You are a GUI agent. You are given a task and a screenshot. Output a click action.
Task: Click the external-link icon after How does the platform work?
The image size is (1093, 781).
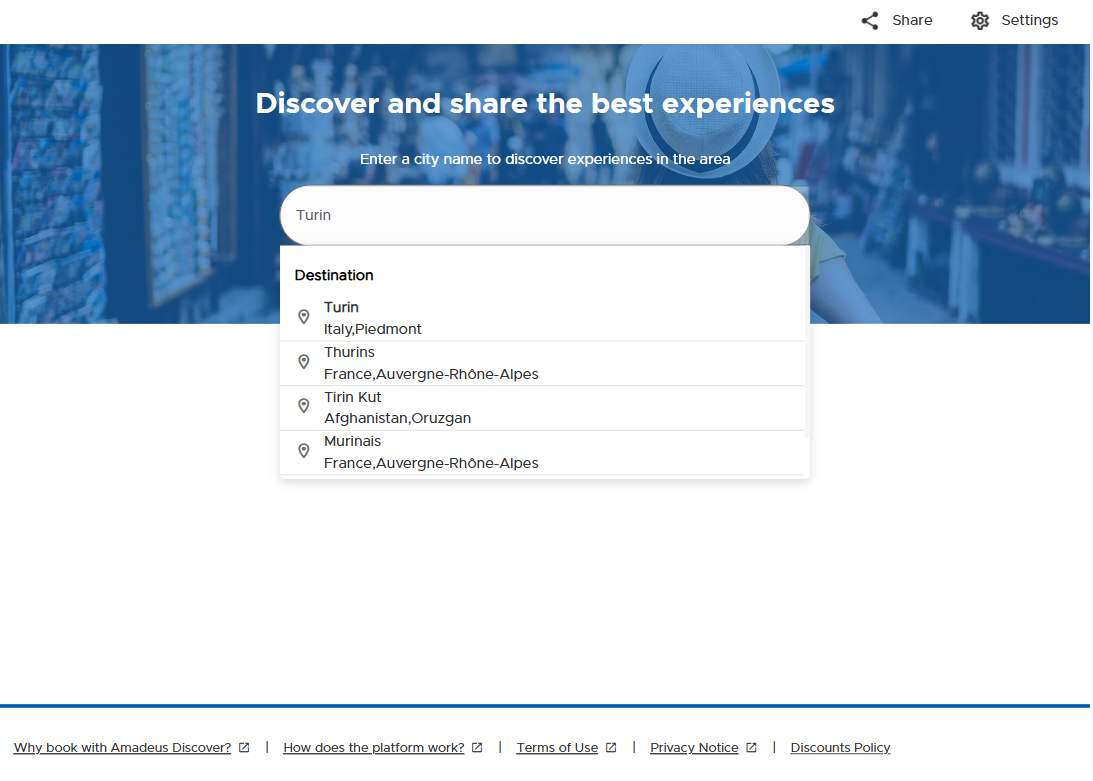click(x=477, y=746)
